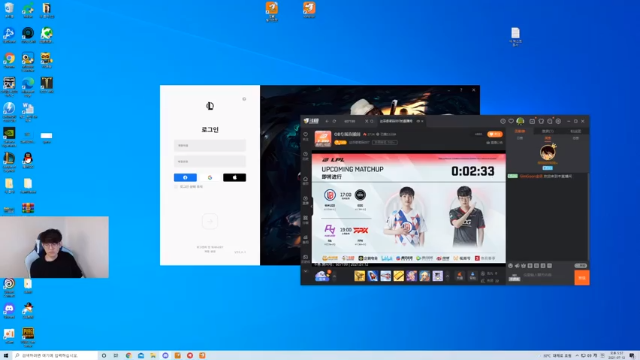Image resolution: width=640 pixels, height=360 pixels.
Task: Select the first gift icon in the gift bar
Action: pos(360,276)
